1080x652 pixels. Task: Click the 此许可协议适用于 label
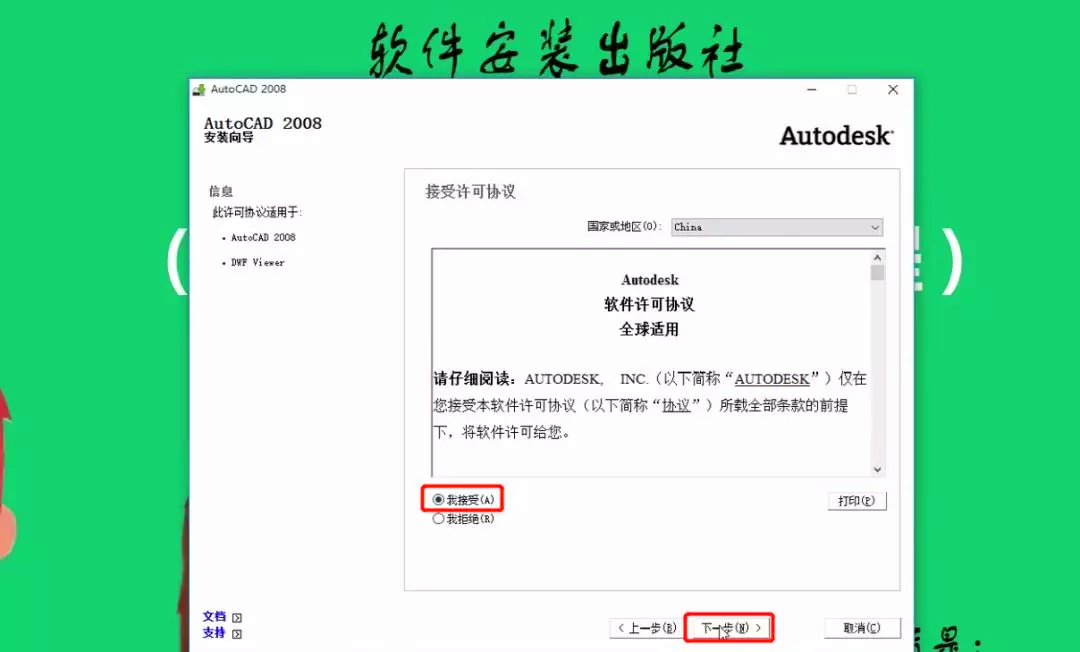pos(257,212)
